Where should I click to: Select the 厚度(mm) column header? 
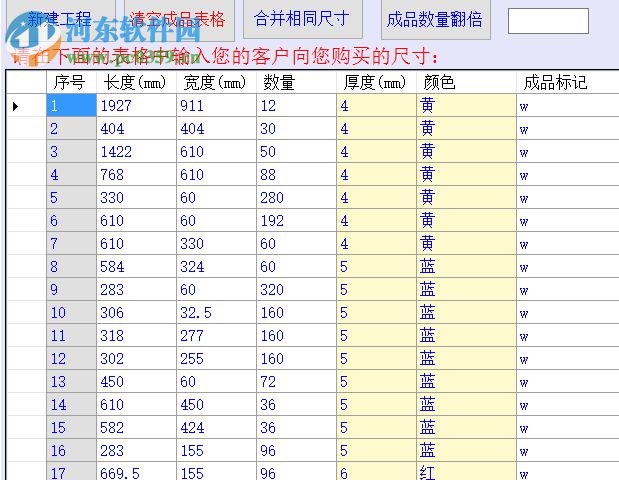pos(377,82)
